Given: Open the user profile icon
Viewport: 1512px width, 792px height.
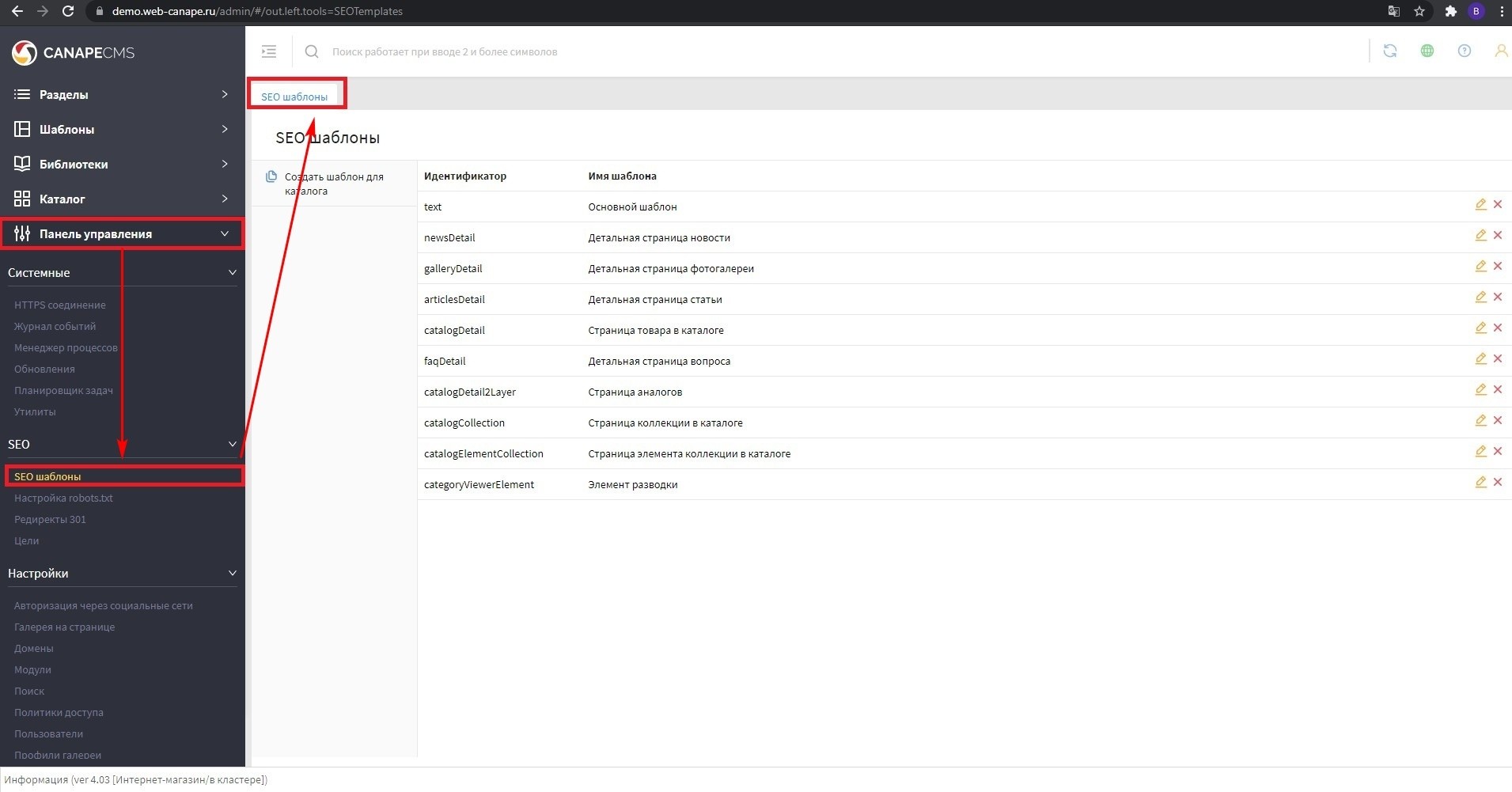Looking at the screenshot, I should click(x=1500, y=51).
